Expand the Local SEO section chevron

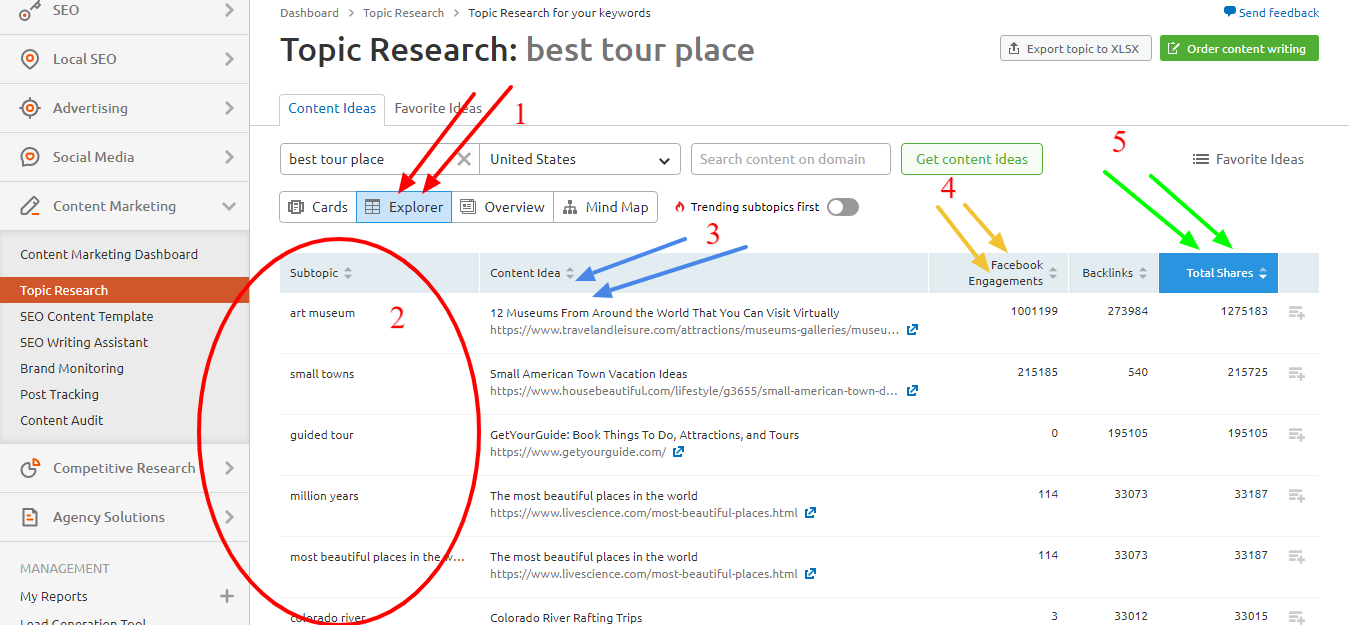[x=229, y=59]
